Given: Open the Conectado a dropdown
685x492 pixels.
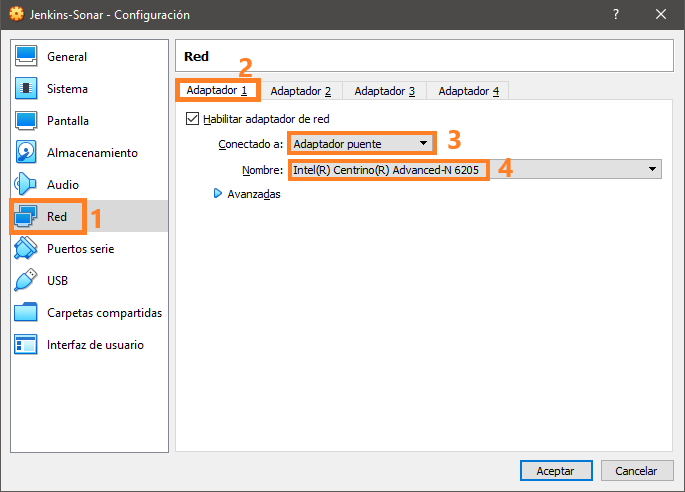Looking at the screenshot, I should pyautogui.click(x=362, y=144).
